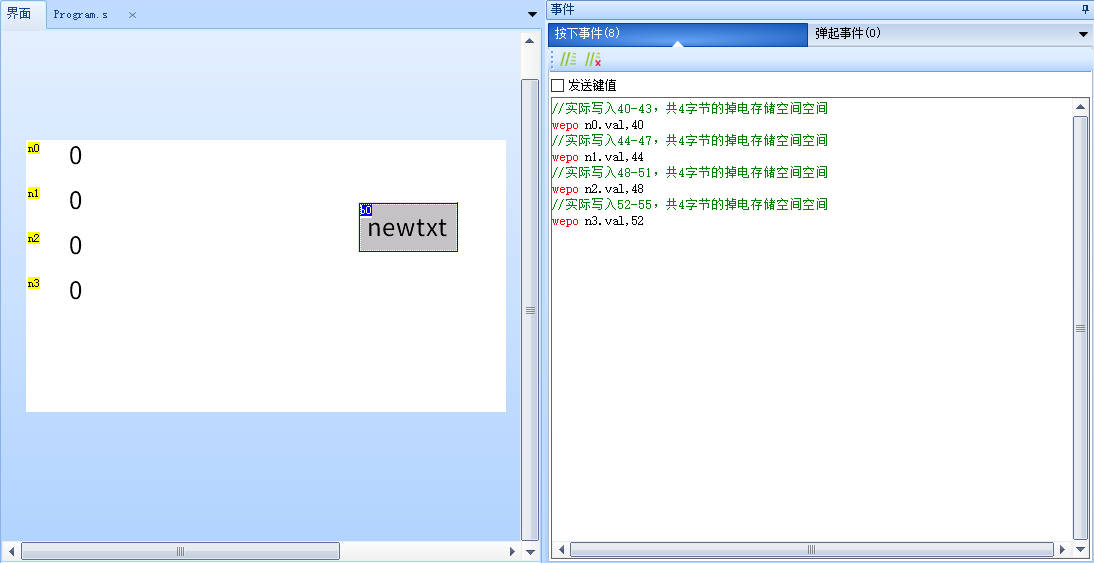Click the code line 'wepo n0.val,40'

[598, 125]
